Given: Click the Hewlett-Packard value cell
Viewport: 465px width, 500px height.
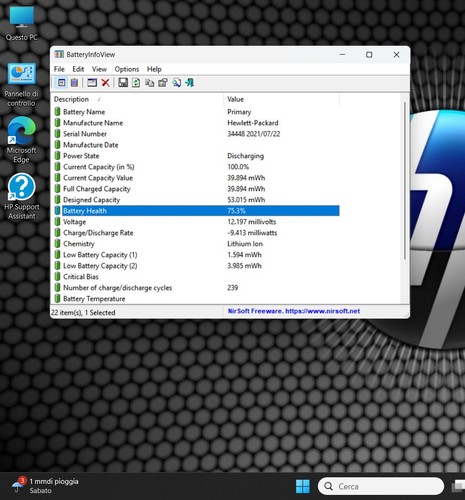Looking at the screenshot, I should 253,123.
